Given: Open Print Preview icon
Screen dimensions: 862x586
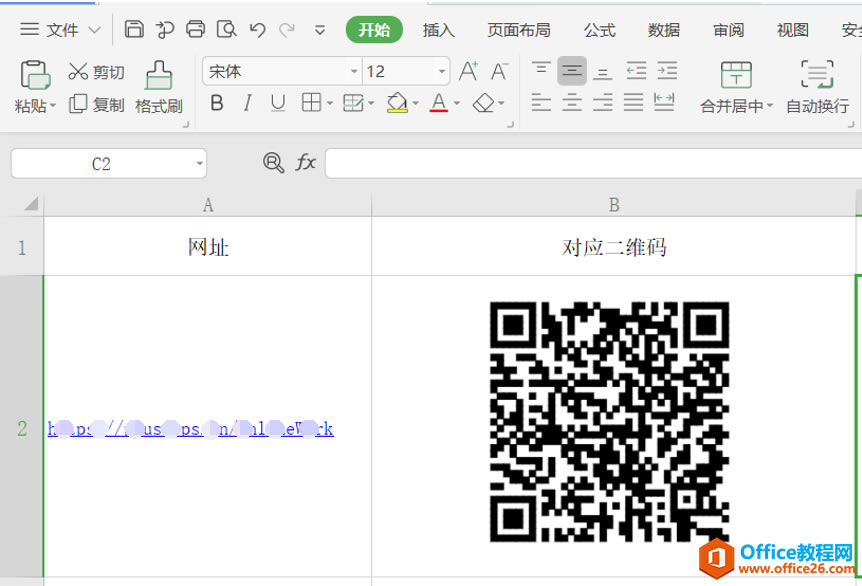Looking at the screenshot, I should [x=226, y=29].
